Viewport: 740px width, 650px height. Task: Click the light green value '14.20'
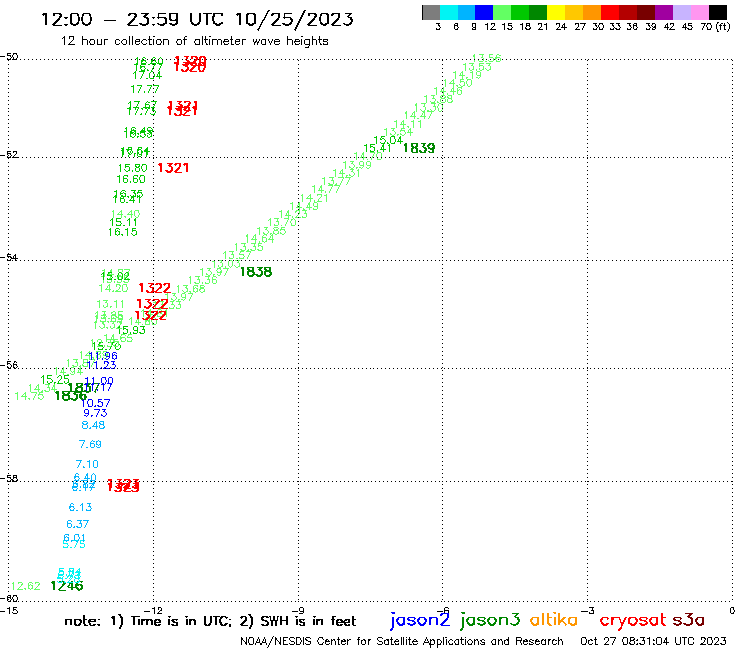tap(113, 288)
